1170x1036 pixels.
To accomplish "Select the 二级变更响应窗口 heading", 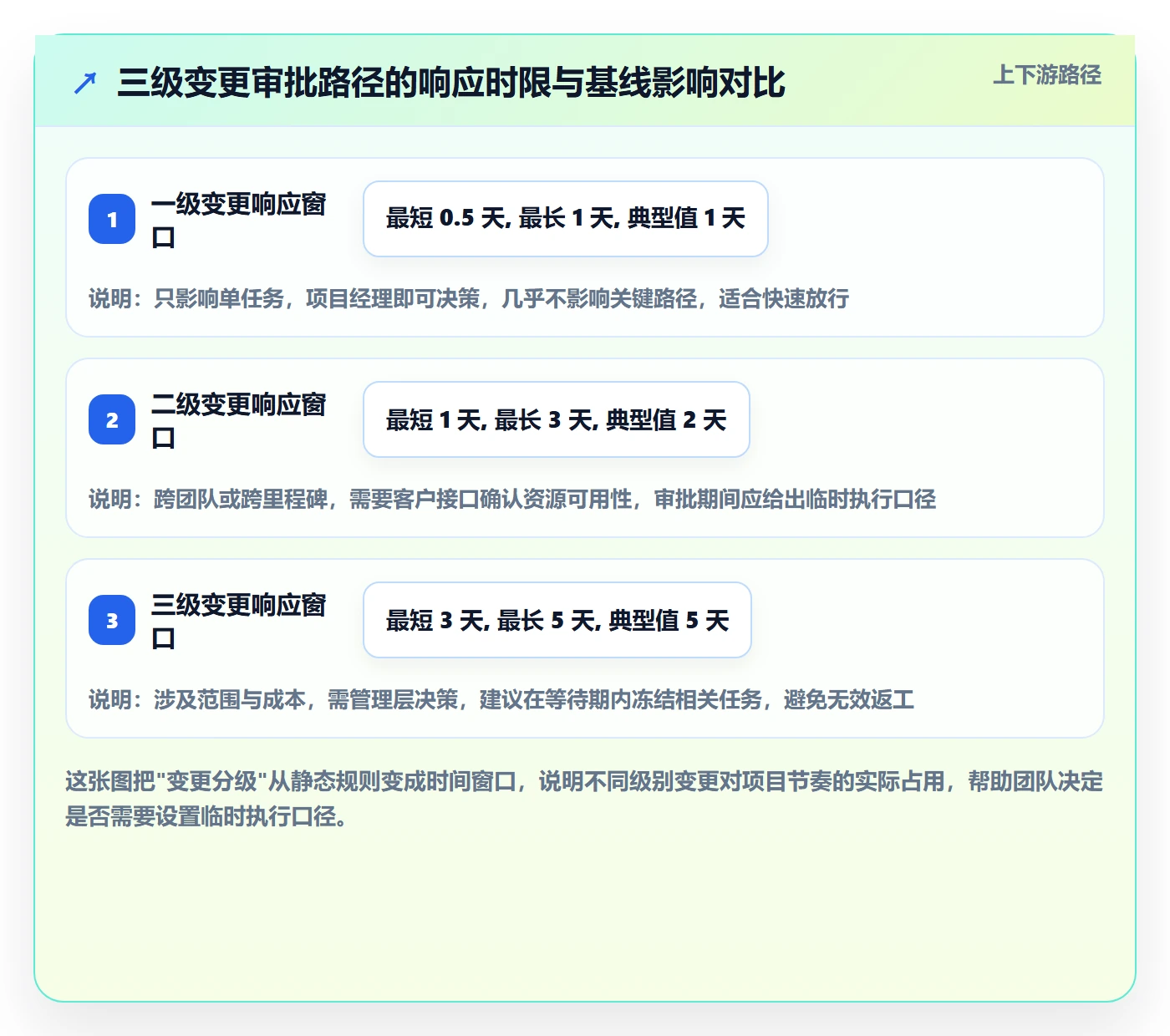I will click(239, 420).
